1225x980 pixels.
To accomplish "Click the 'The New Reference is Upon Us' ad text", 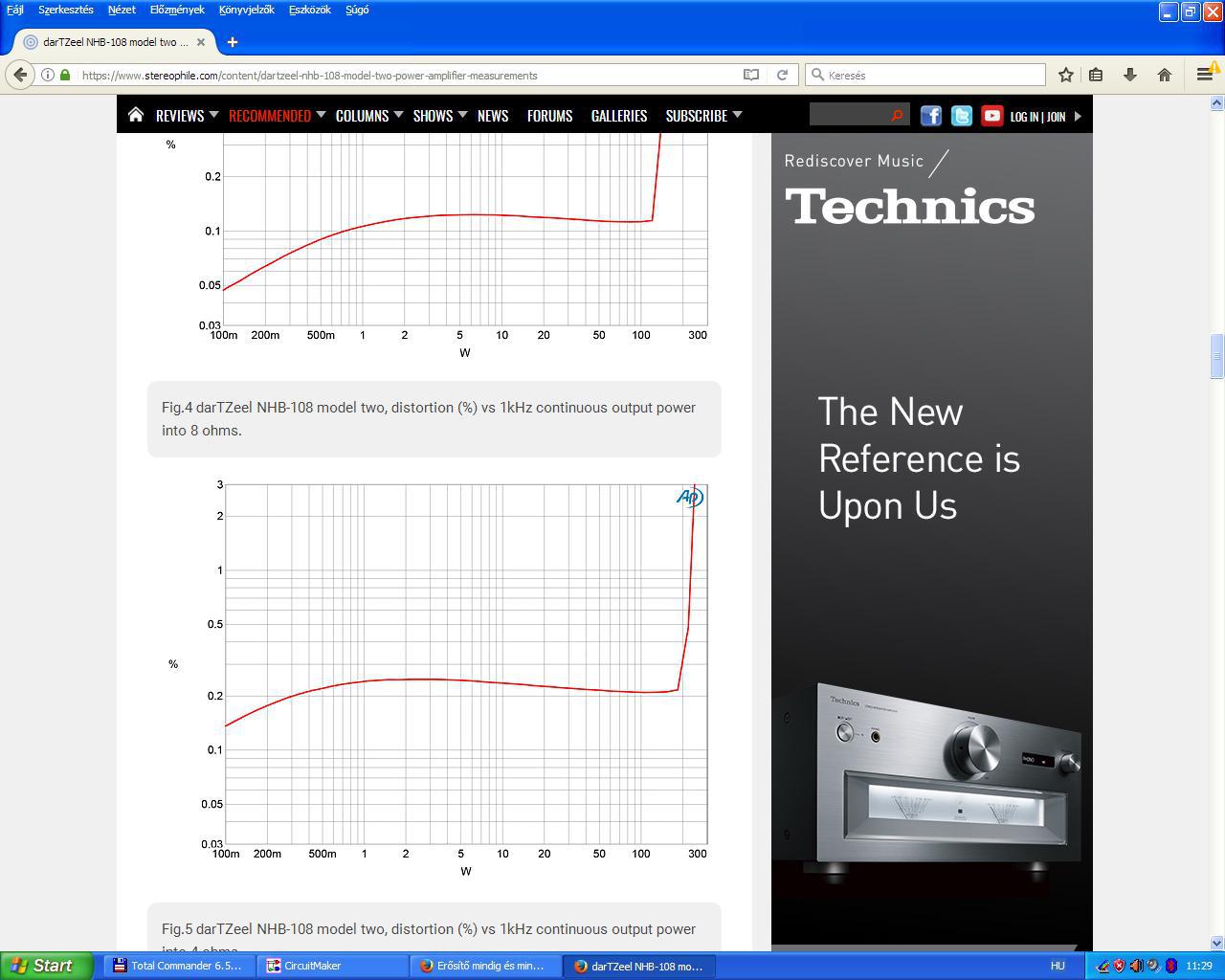I will 919,458.
